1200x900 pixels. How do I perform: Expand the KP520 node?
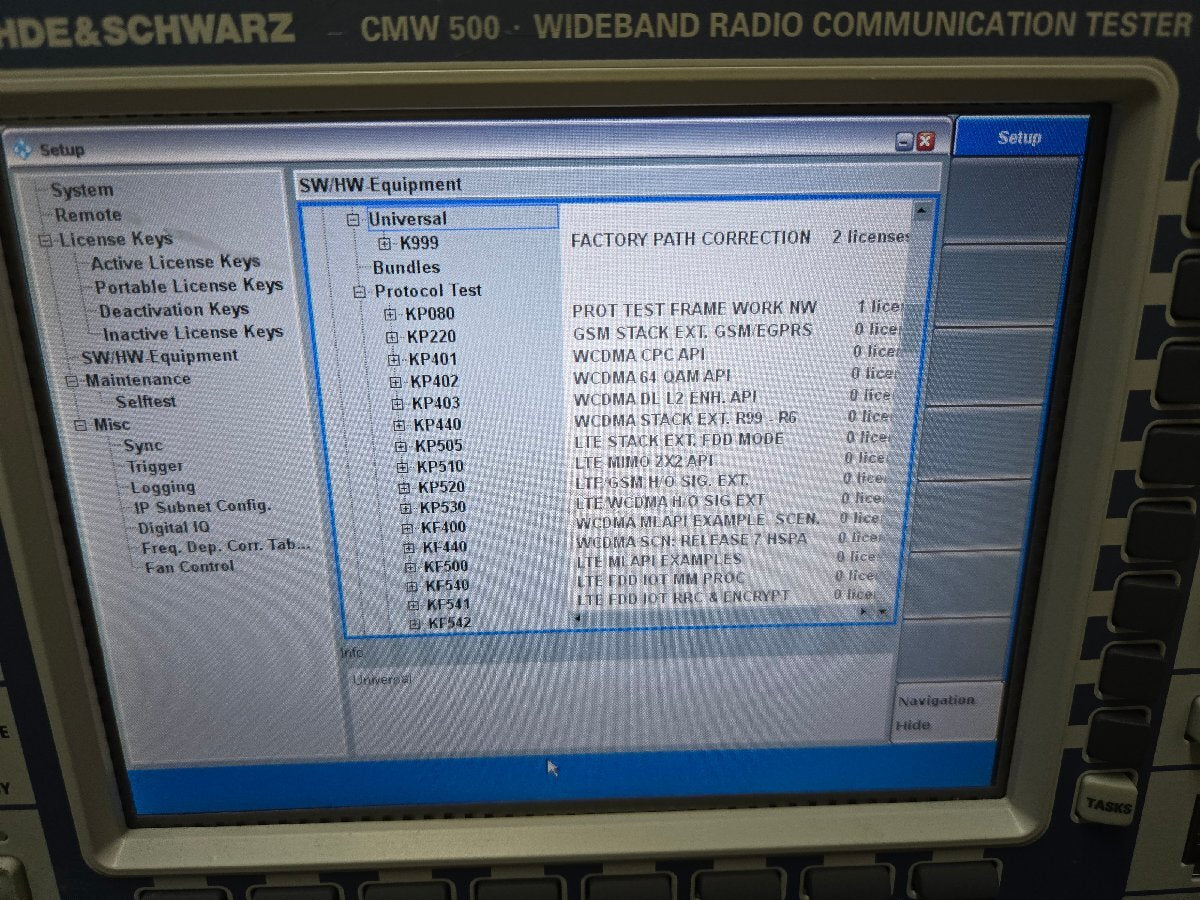[x=405, y=488]
